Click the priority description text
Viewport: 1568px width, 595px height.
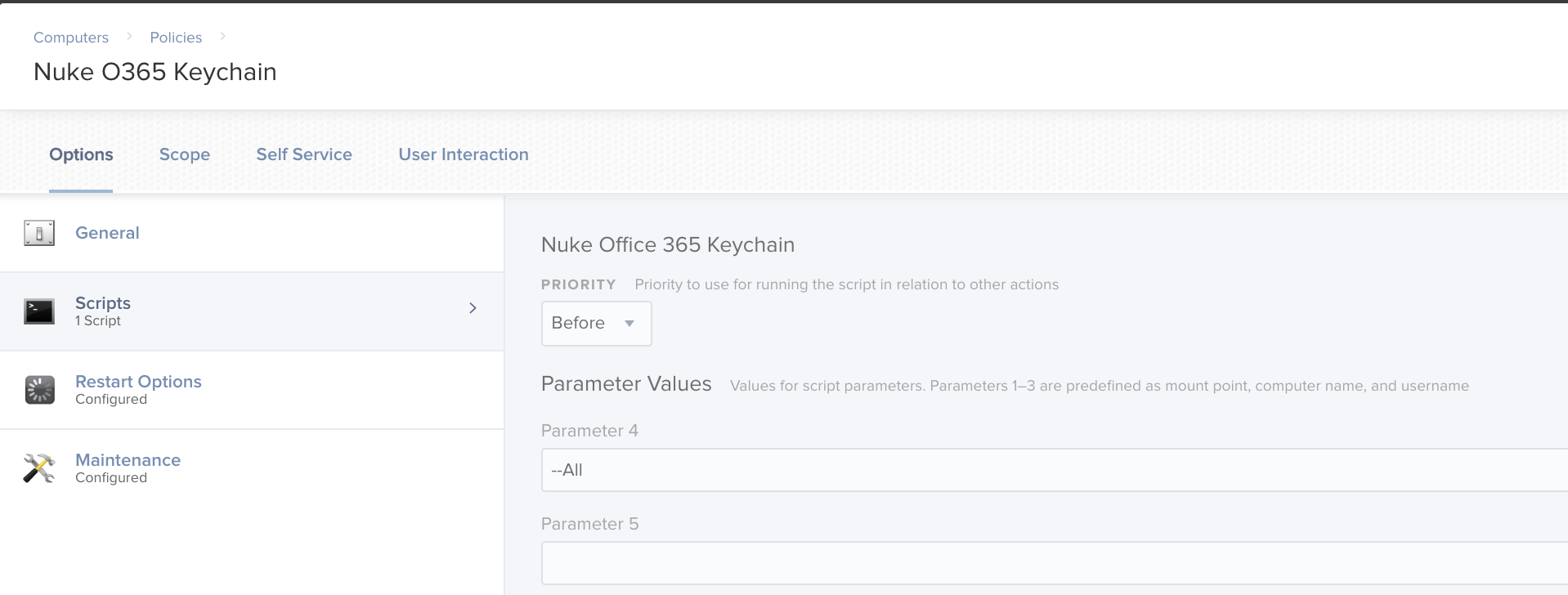(847, 284)
